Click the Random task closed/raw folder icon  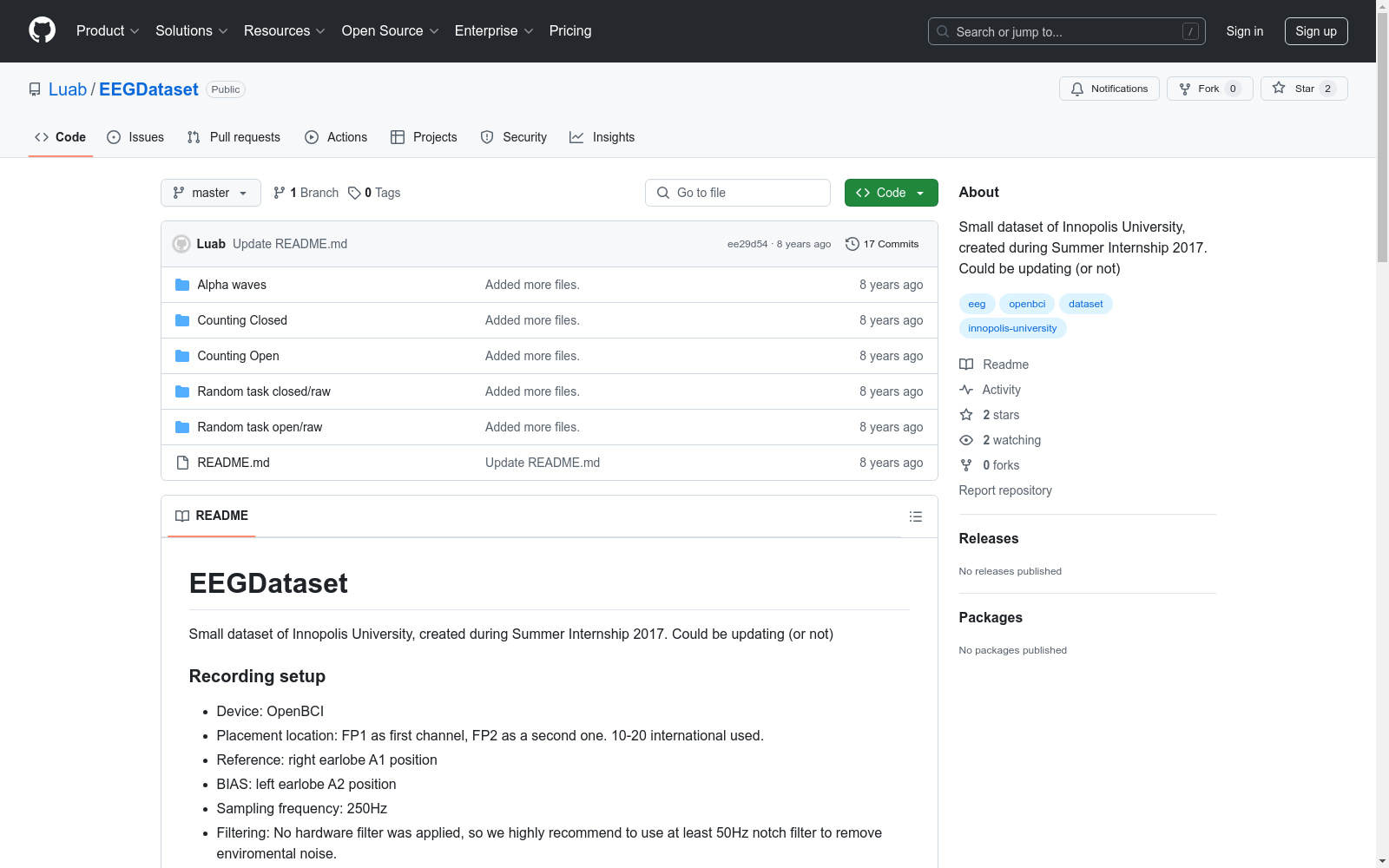tap(182, 391)
